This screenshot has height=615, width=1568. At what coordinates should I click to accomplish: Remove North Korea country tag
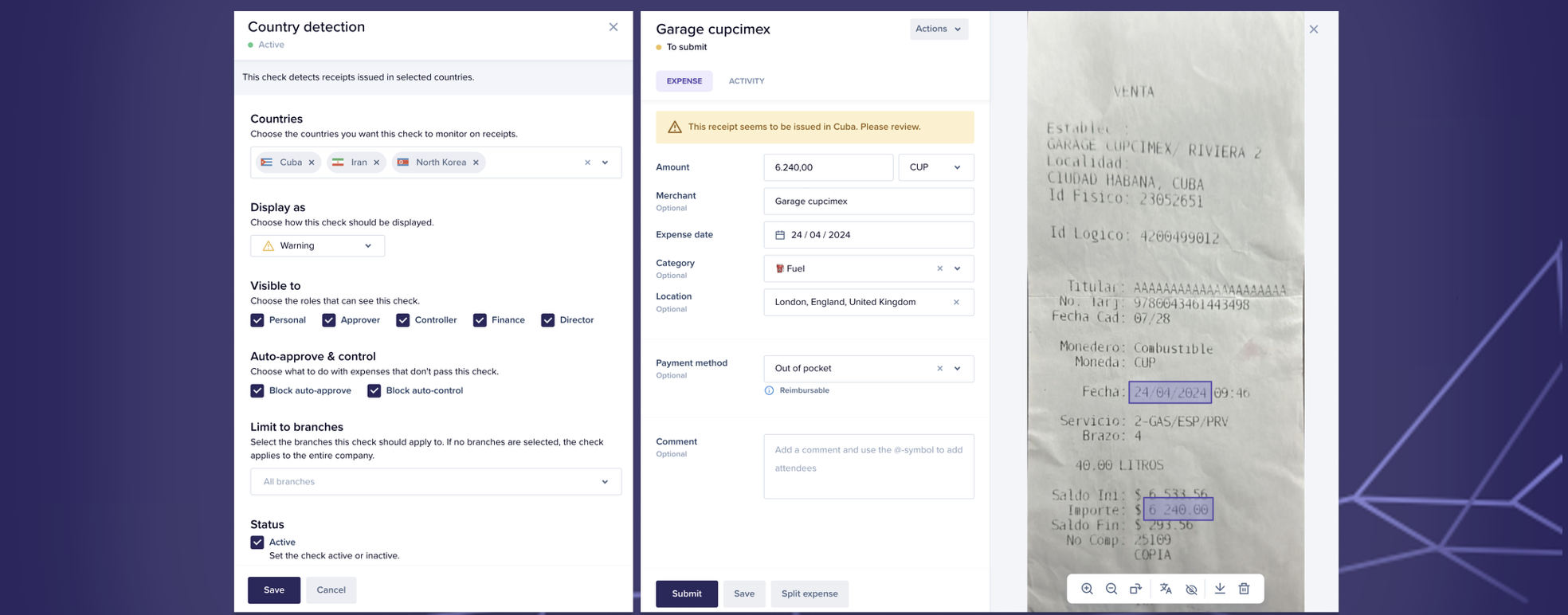tap(476, 163)
